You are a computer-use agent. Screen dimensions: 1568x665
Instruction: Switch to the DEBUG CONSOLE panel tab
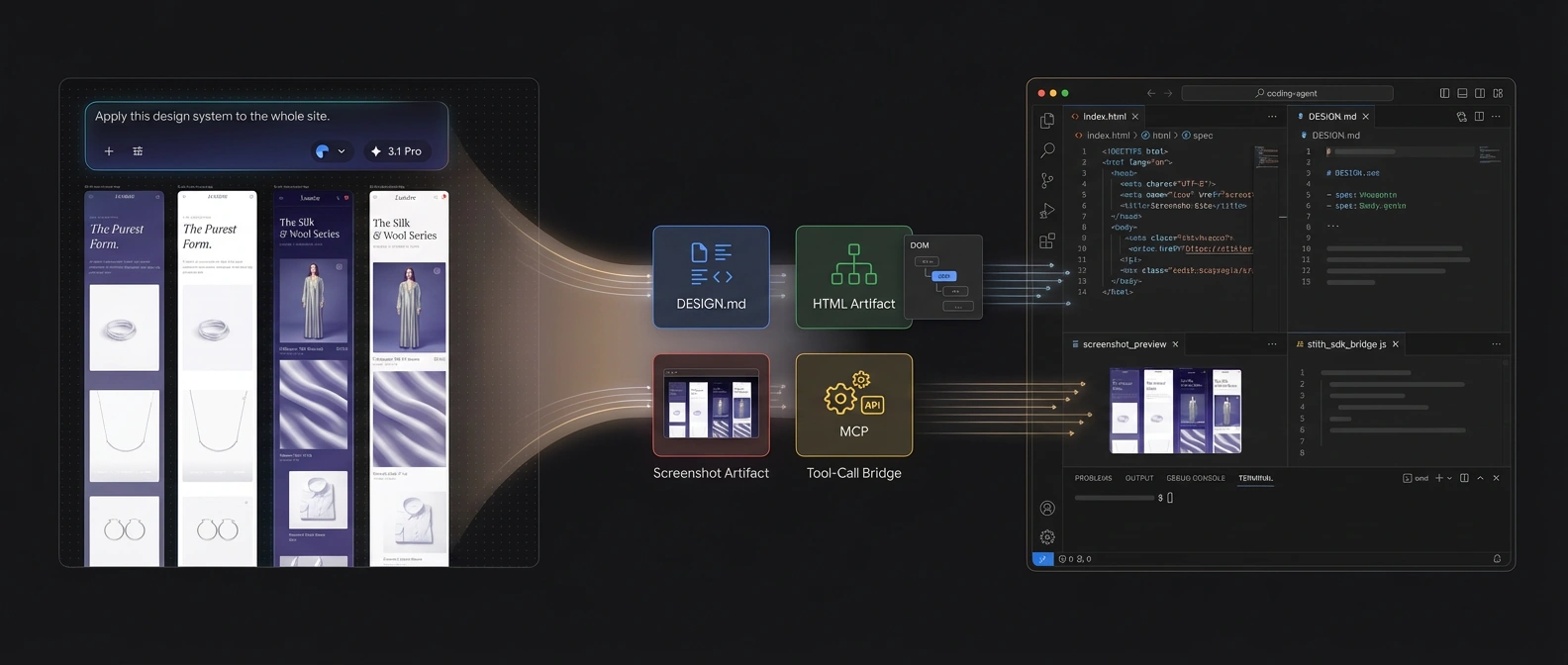[x=1196, y=478]
